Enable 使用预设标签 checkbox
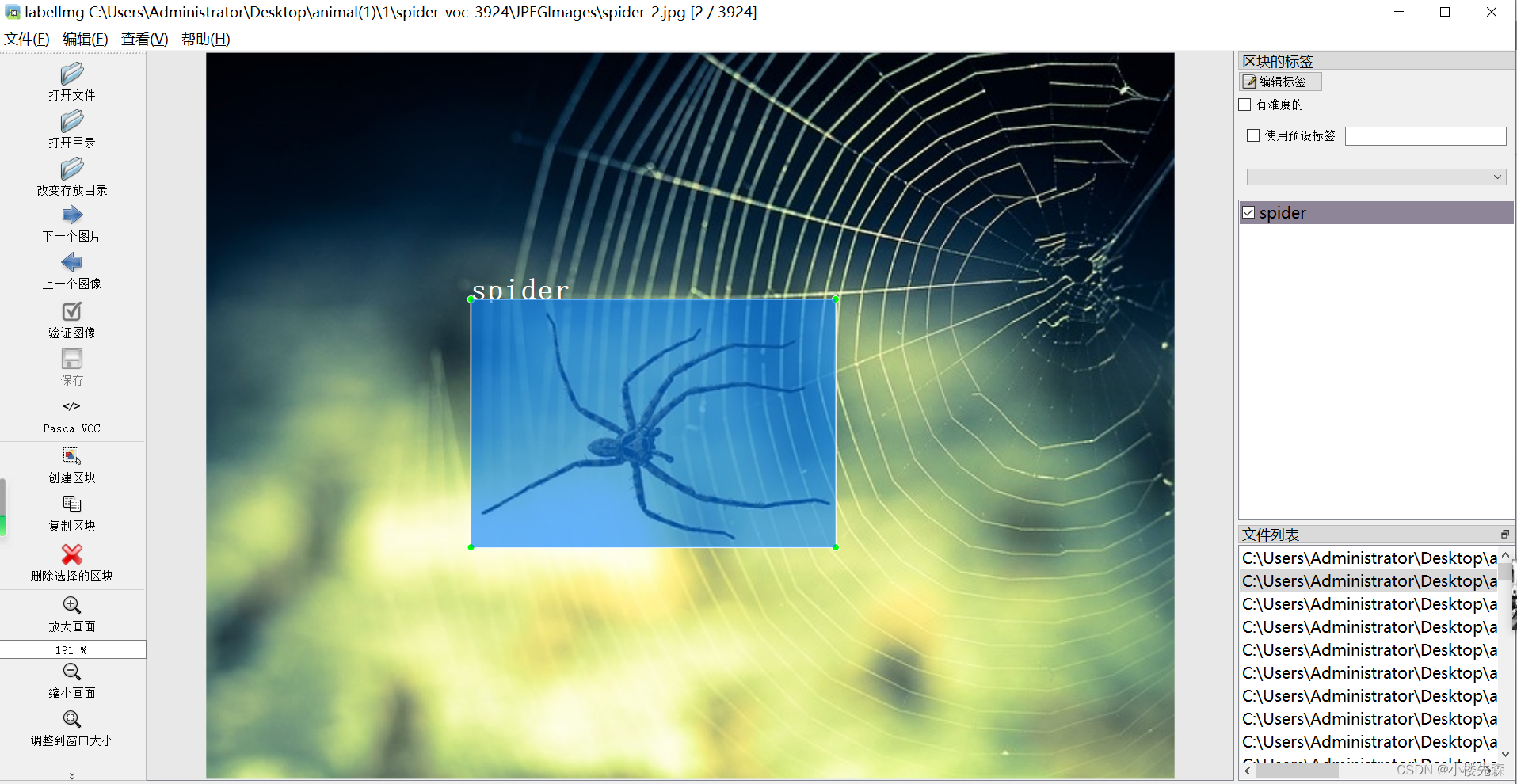1517x784 pixels. tap(1253, 135)
